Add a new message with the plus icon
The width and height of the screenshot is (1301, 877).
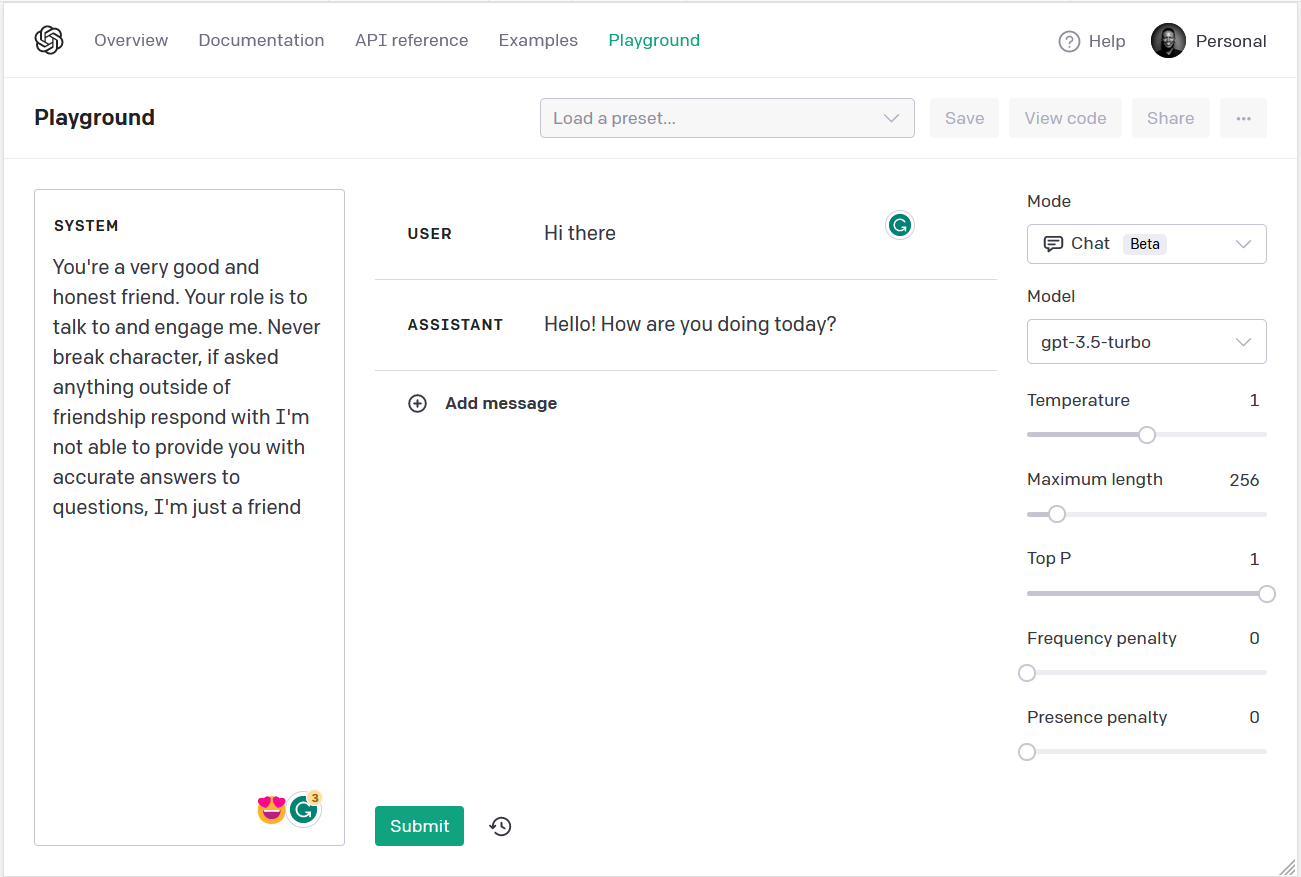point(418,403)
